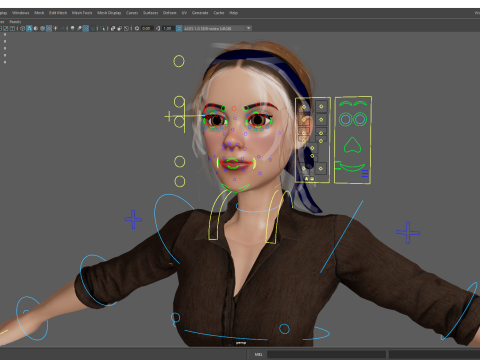This screenshot has width=480, height=360.
Task: Select the bottom-right boxed diamond slider control
Action: 321,169
